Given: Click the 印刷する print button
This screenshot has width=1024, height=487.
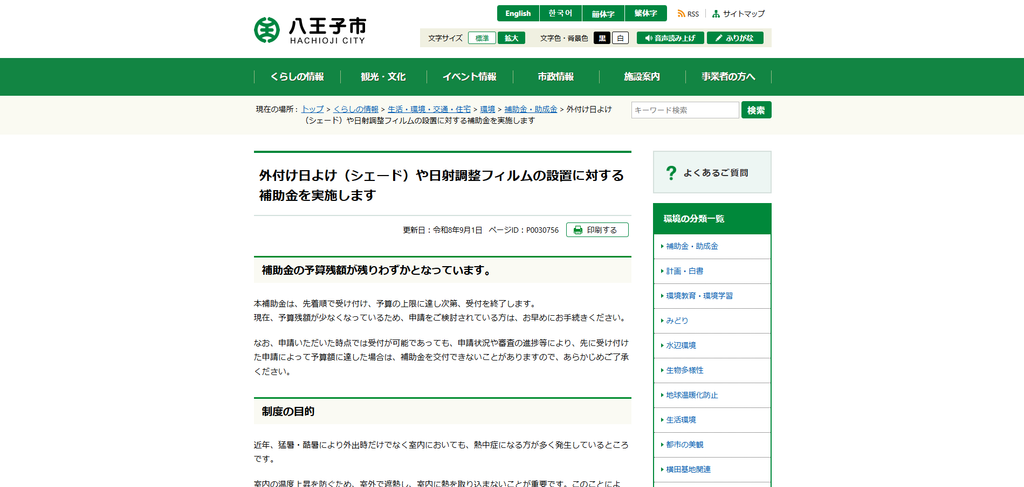Looking at the screenshot, I should tap(597, 230).
